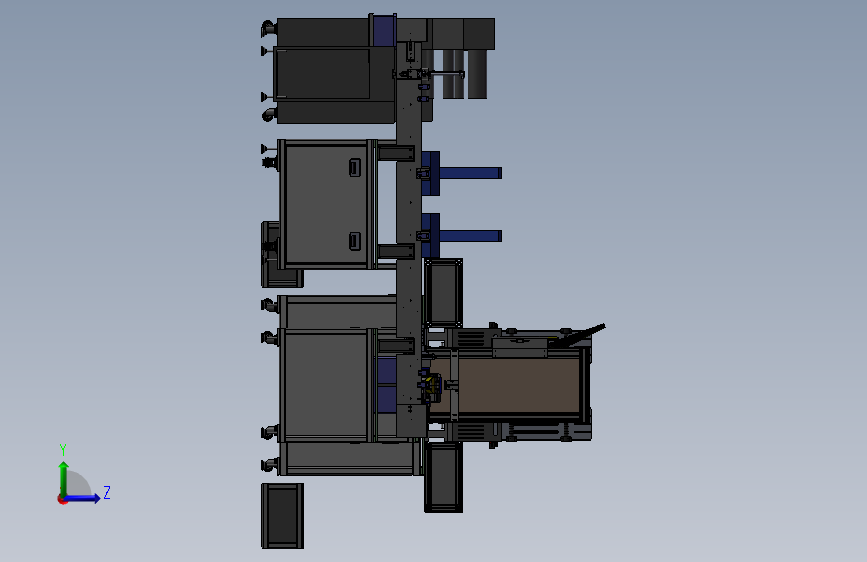Select the upper blue horizontal cylinder rod
Viewport: 867px width, 562px height.
(x=470, y=173)
